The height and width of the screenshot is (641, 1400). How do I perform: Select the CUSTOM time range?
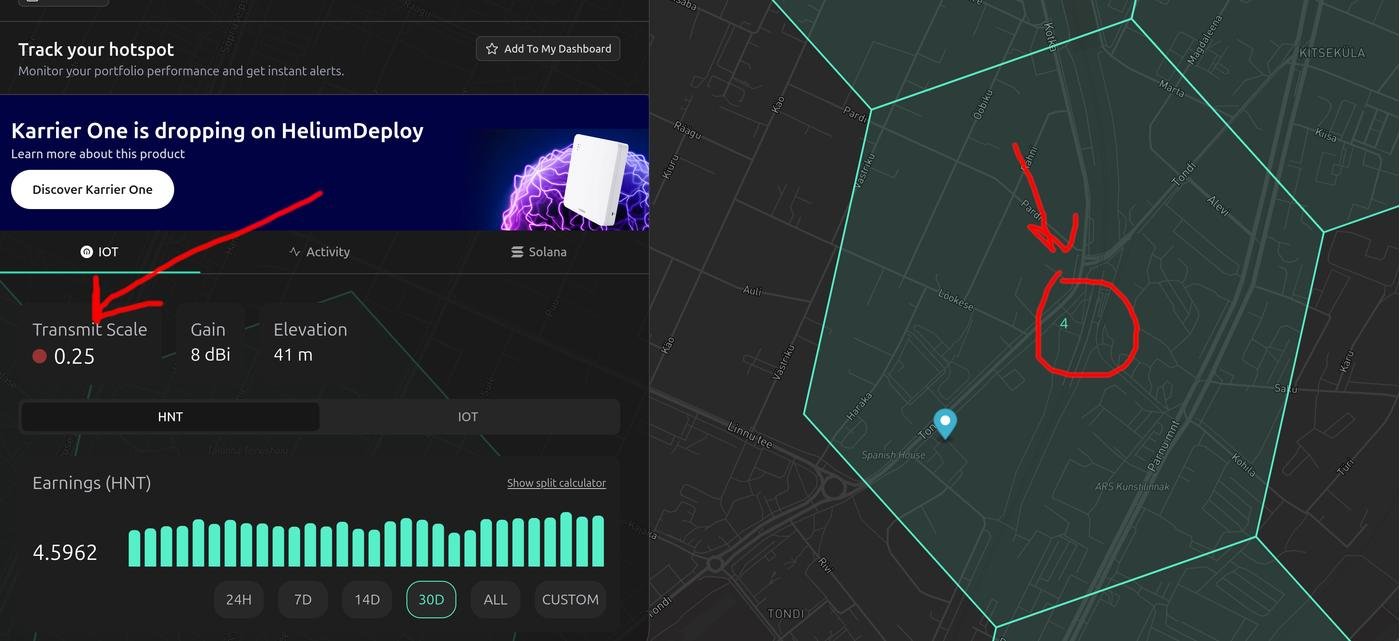570,600
